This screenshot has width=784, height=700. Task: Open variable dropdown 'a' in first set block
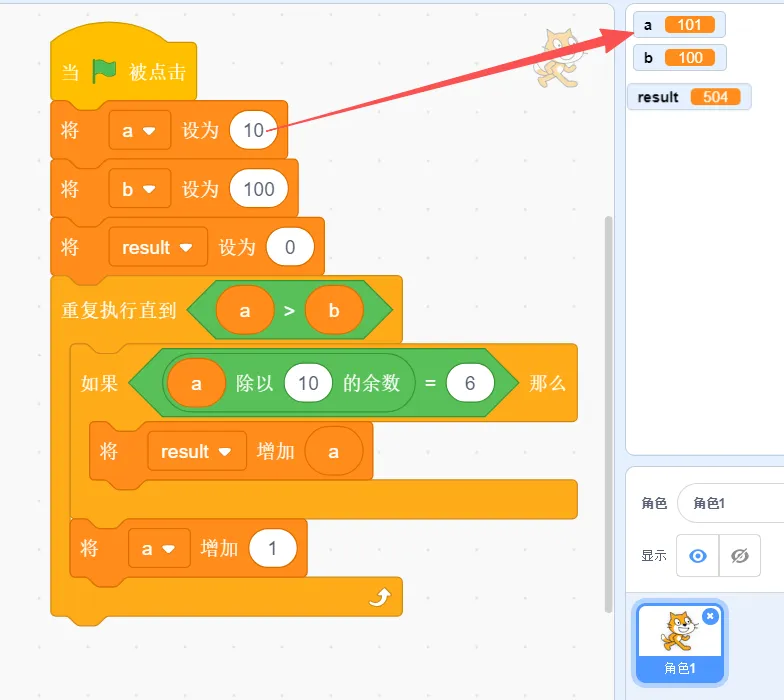coord(140,130)
